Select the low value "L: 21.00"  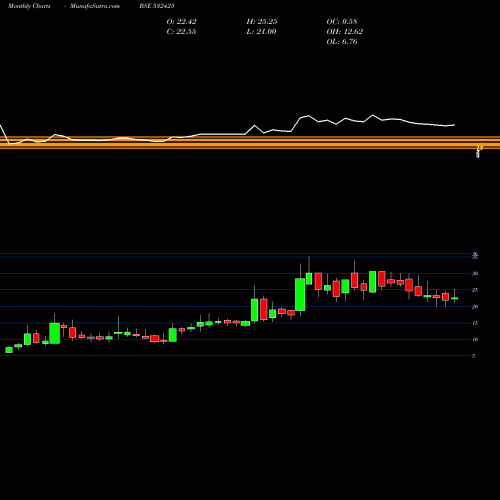[x=261, y=32]
